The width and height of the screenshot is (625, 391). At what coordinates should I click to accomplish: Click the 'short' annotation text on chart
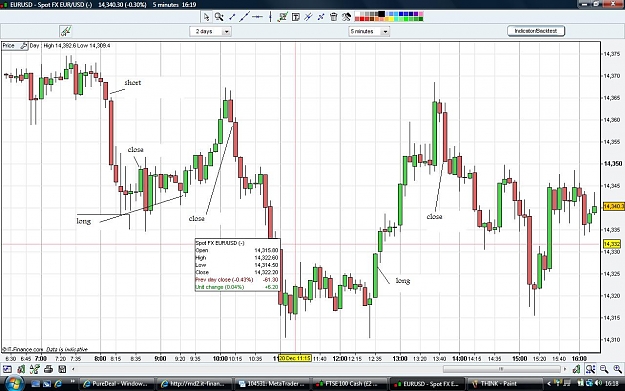[132, 83]
